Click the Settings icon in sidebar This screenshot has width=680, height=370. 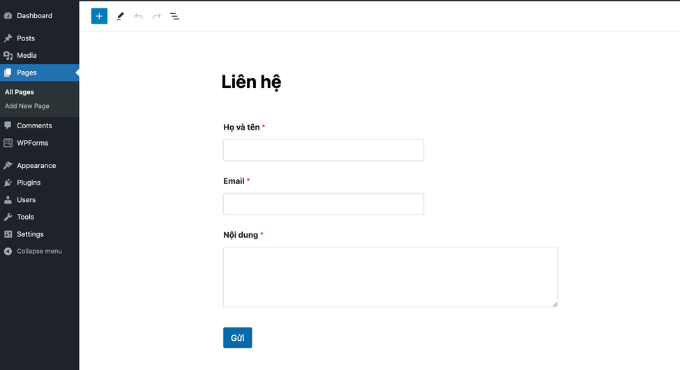click(8, 234)
